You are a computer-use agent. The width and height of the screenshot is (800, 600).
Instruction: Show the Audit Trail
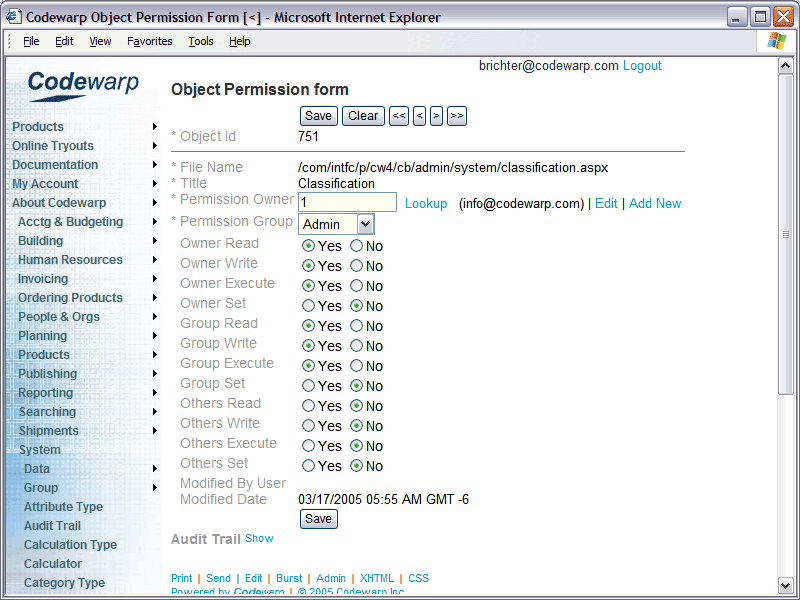tap(259, 538)
